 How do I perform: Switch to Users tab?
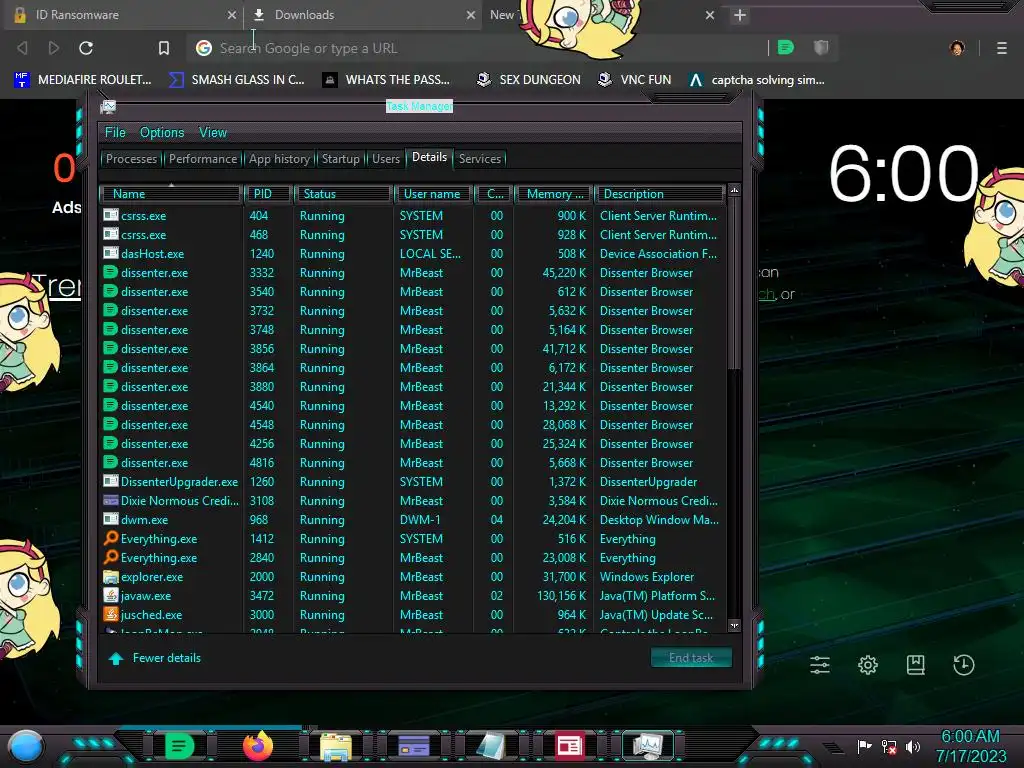click(386, 159)
